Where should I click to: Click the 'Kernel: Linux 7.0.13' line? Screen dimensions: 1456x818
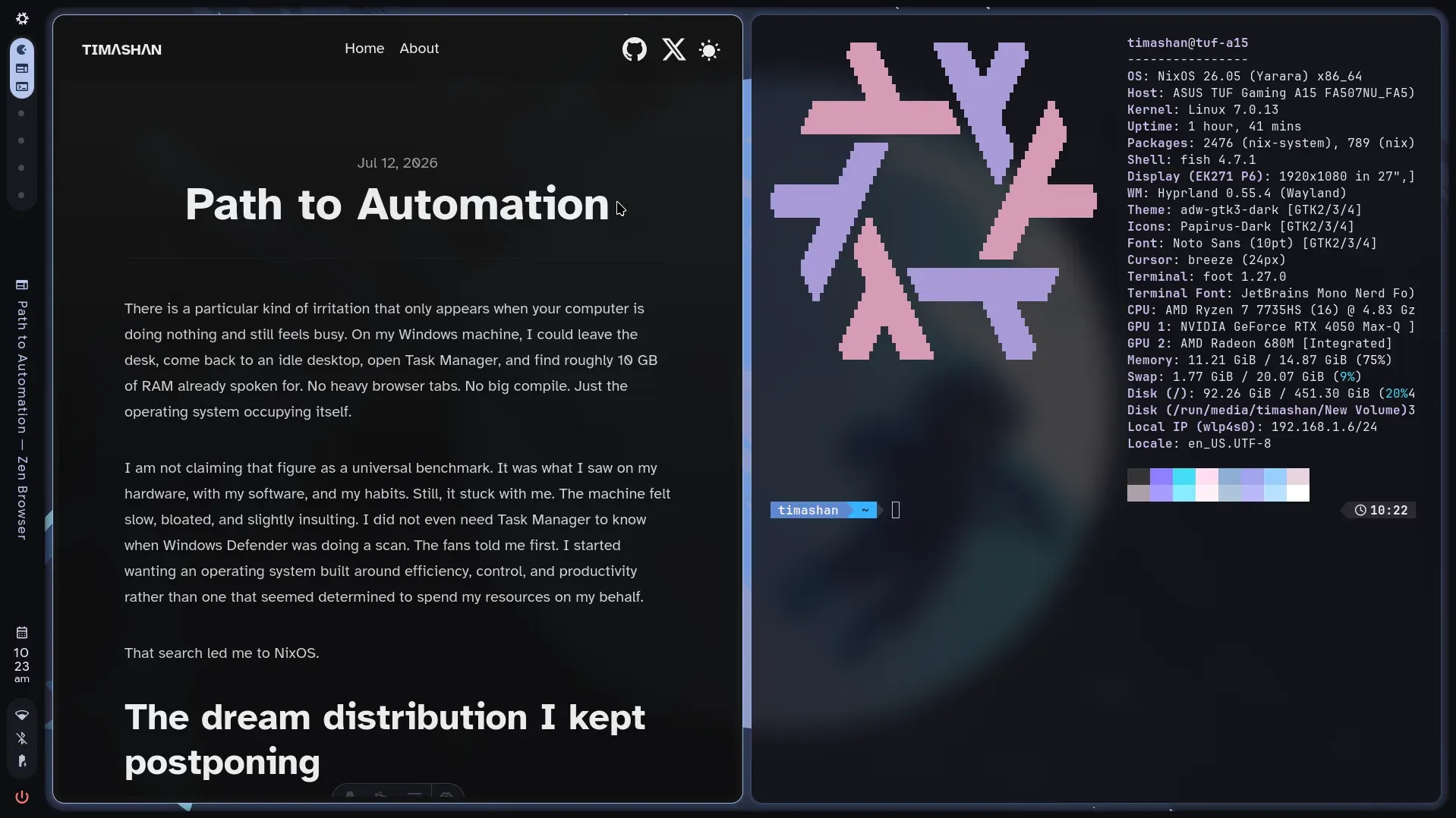pos(1202,110)
